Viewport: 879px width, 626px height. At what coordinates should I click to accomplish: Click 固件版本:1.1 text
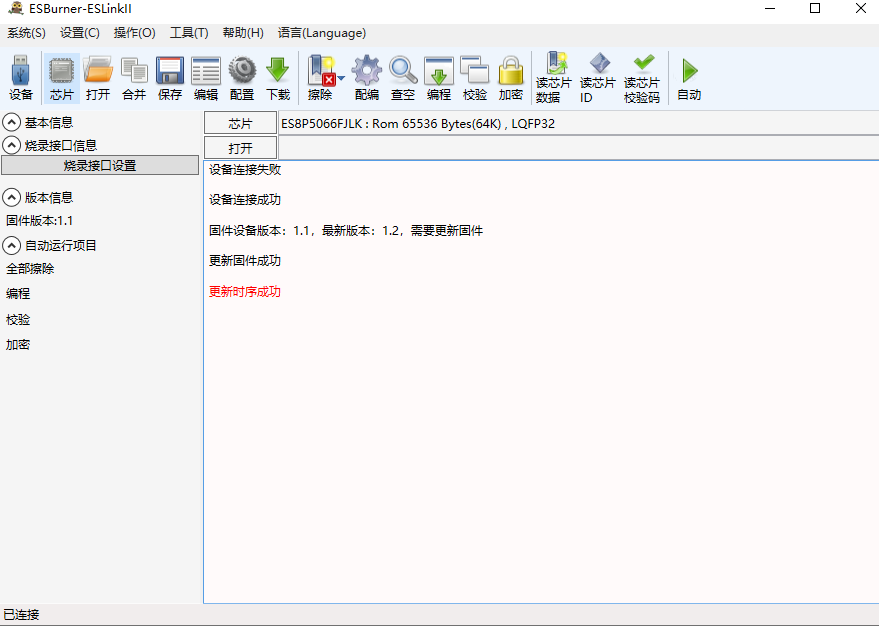tap(39, 221)
